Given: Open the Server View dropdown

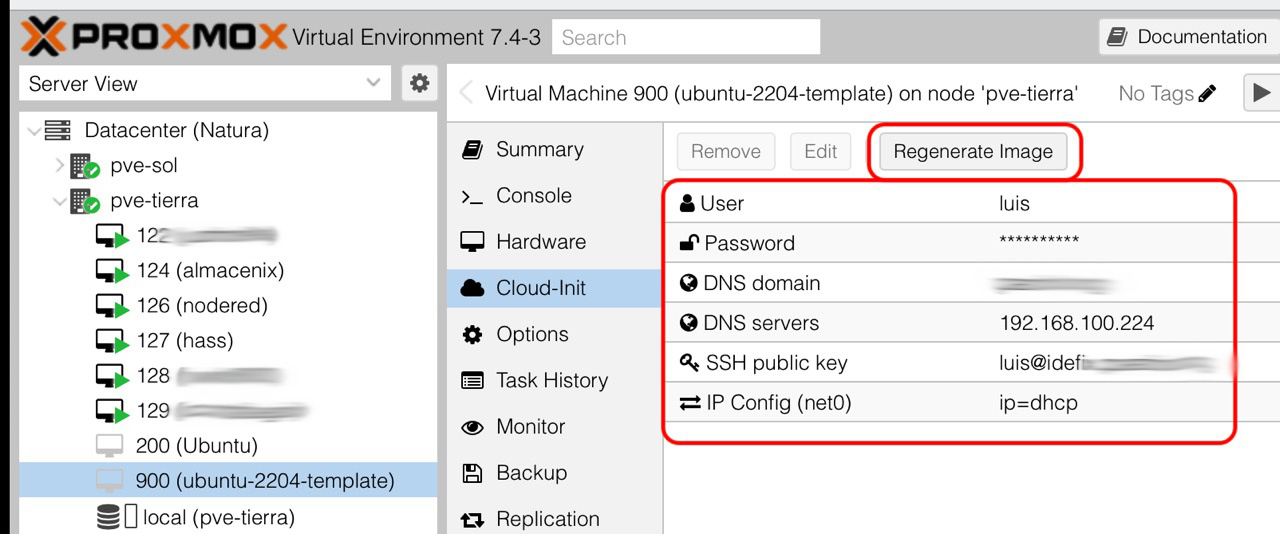Looking at the screenshot, I should (x=205, y=84).
